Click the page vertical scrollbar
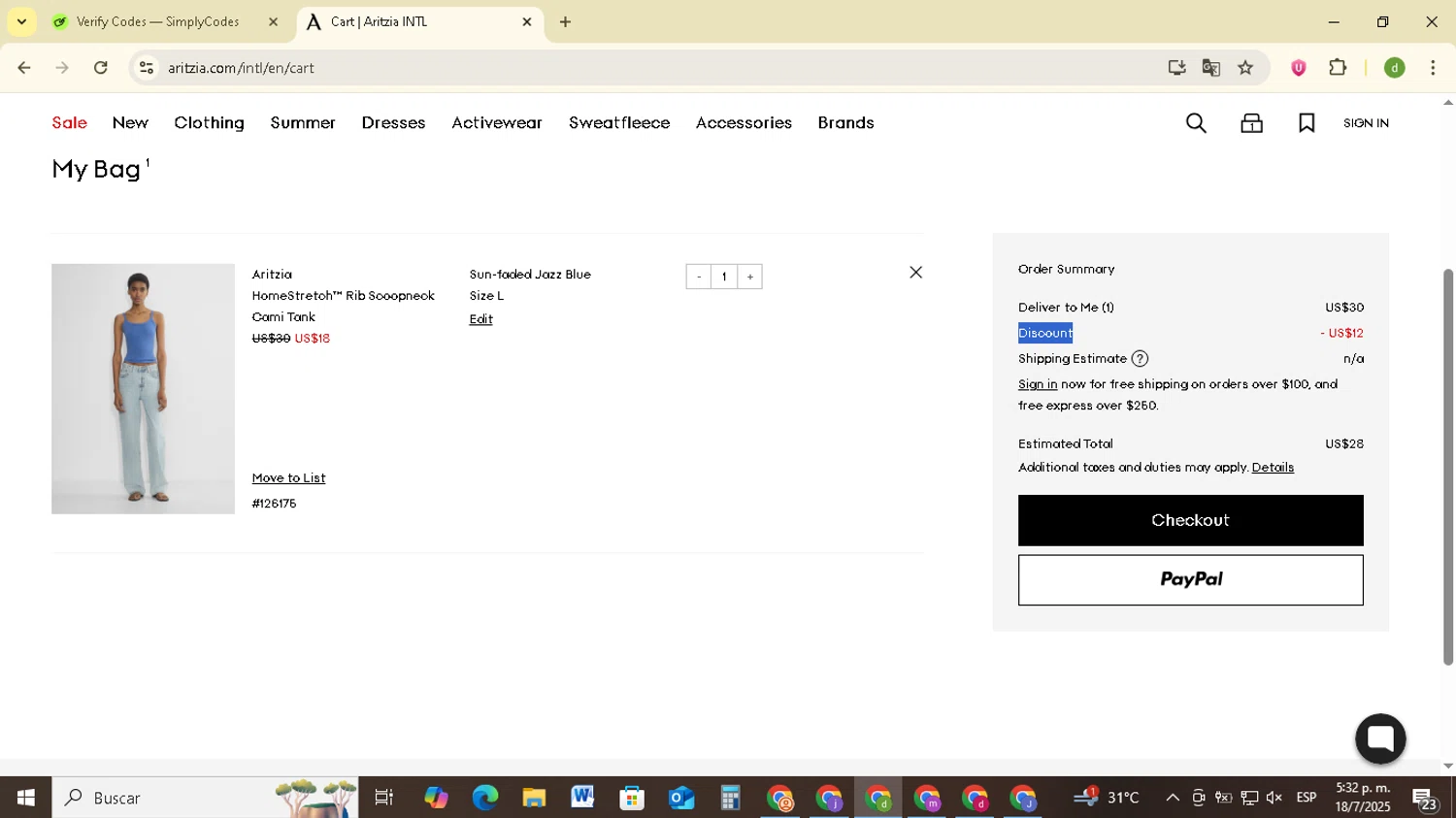Screen dimensions: 1456x818 (1448, 466)
